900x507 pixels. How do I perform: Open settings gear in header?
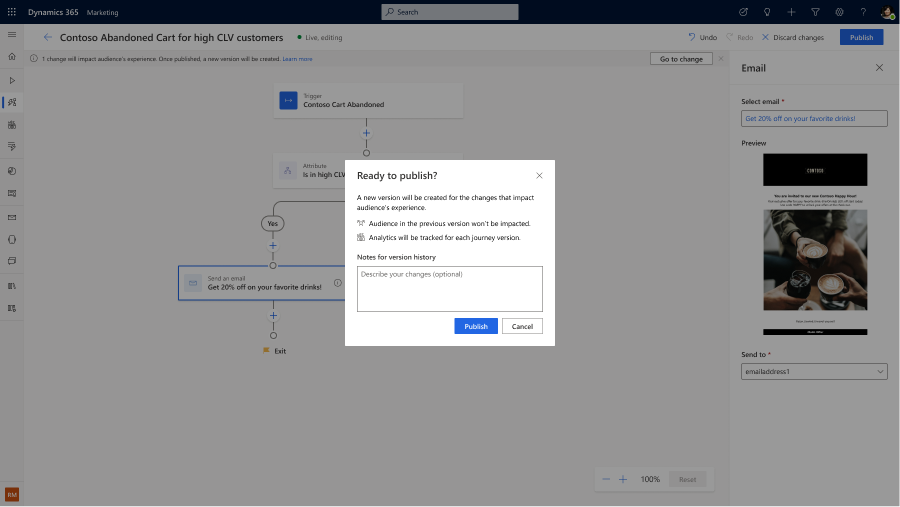tap(839, 12)
